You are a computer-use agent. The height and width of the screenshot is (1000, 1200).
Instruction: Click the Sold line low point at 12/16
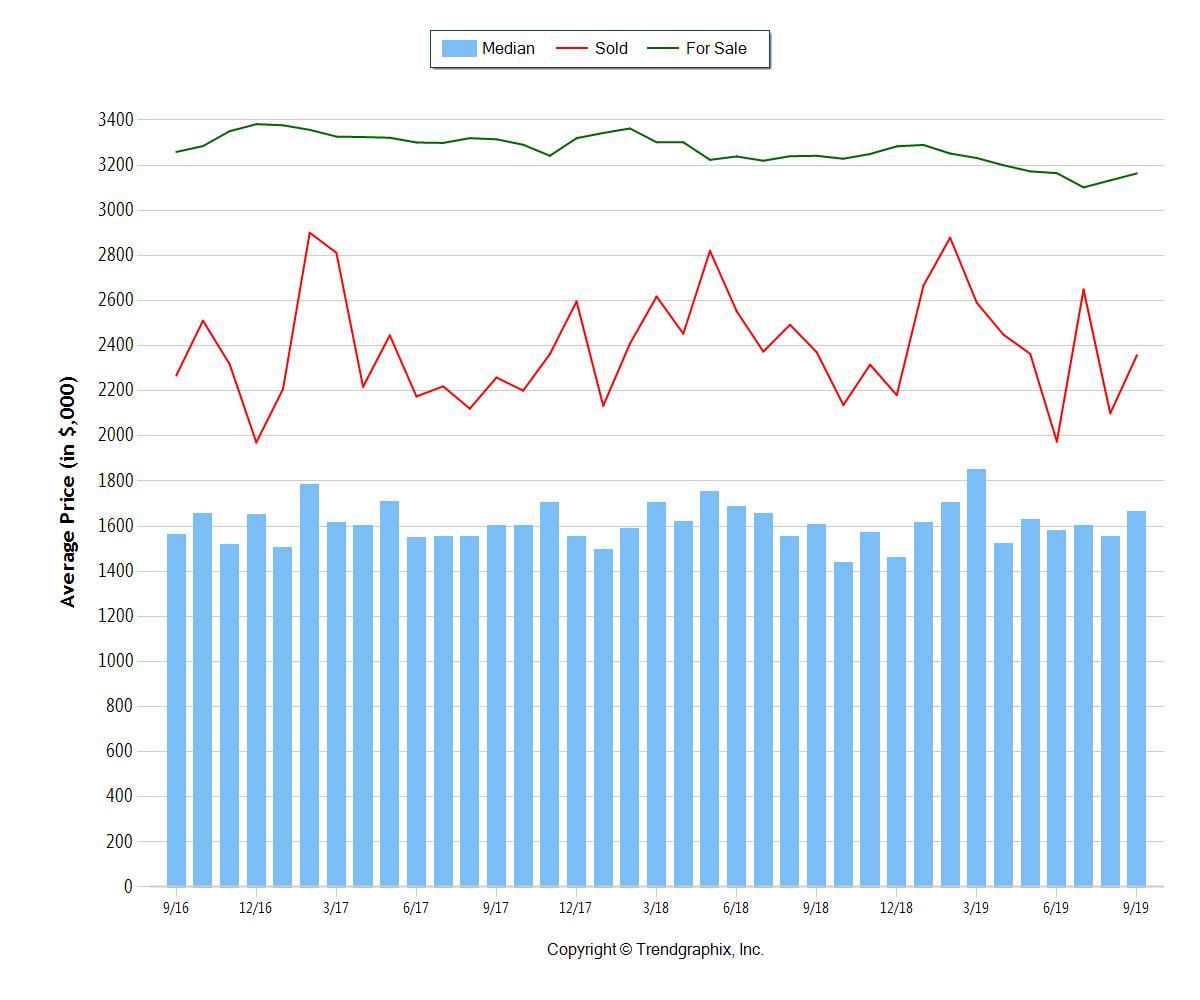[256, 442]
